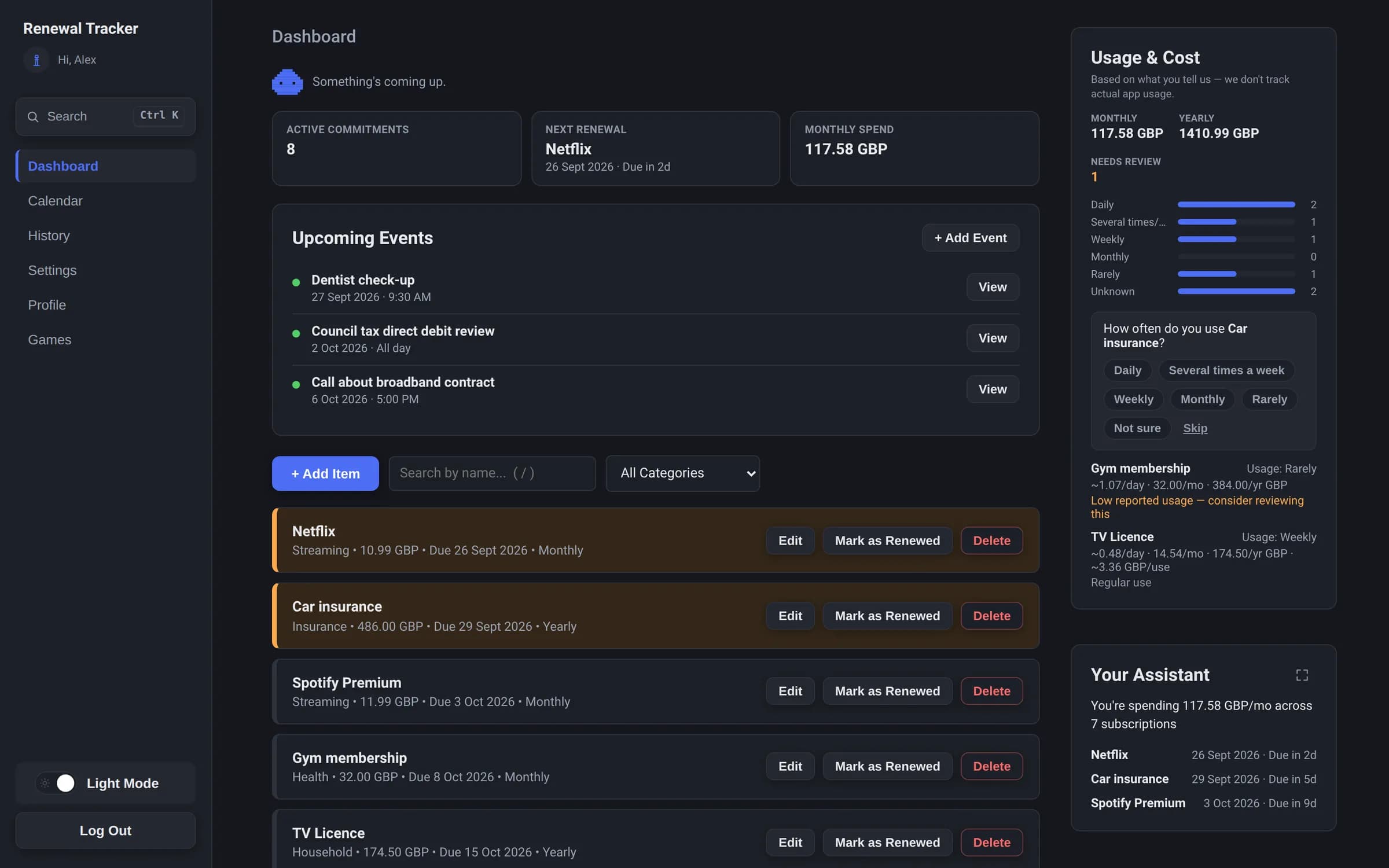
Task: Delete the Spotify Premium item
Action: click(991, 691)
